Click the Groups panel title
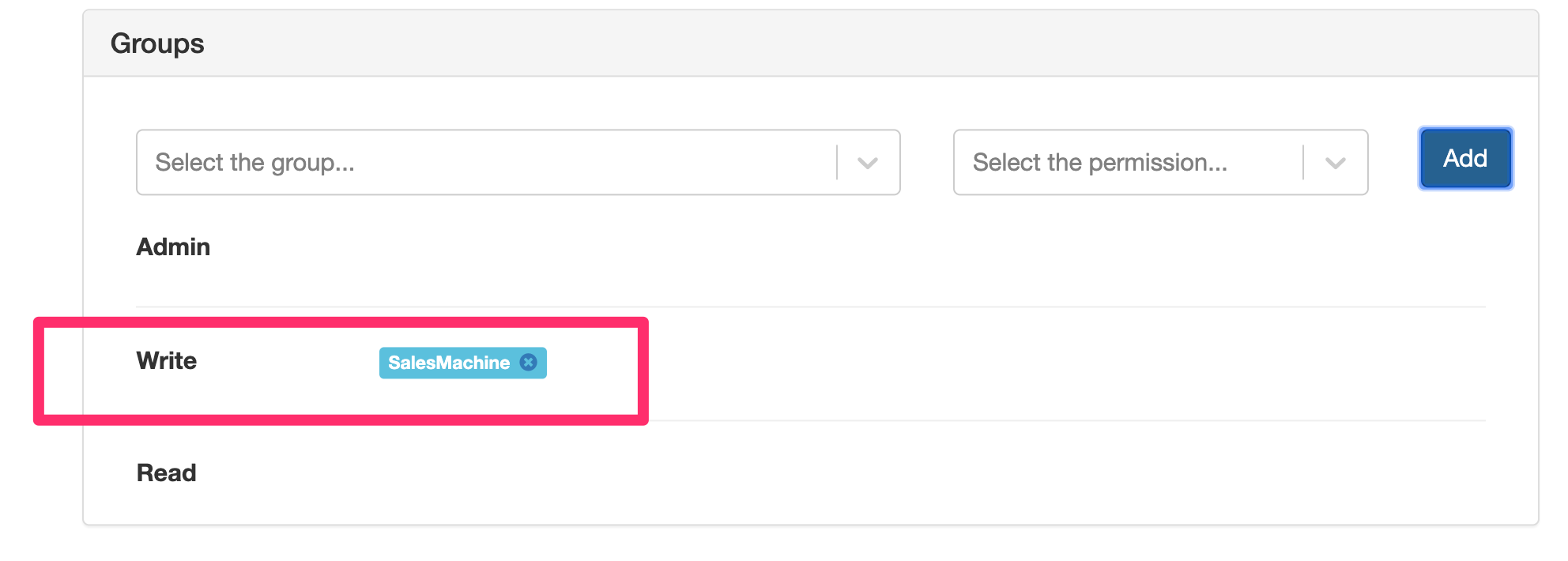Screen dimensions: 1568x561 [157, 43]
